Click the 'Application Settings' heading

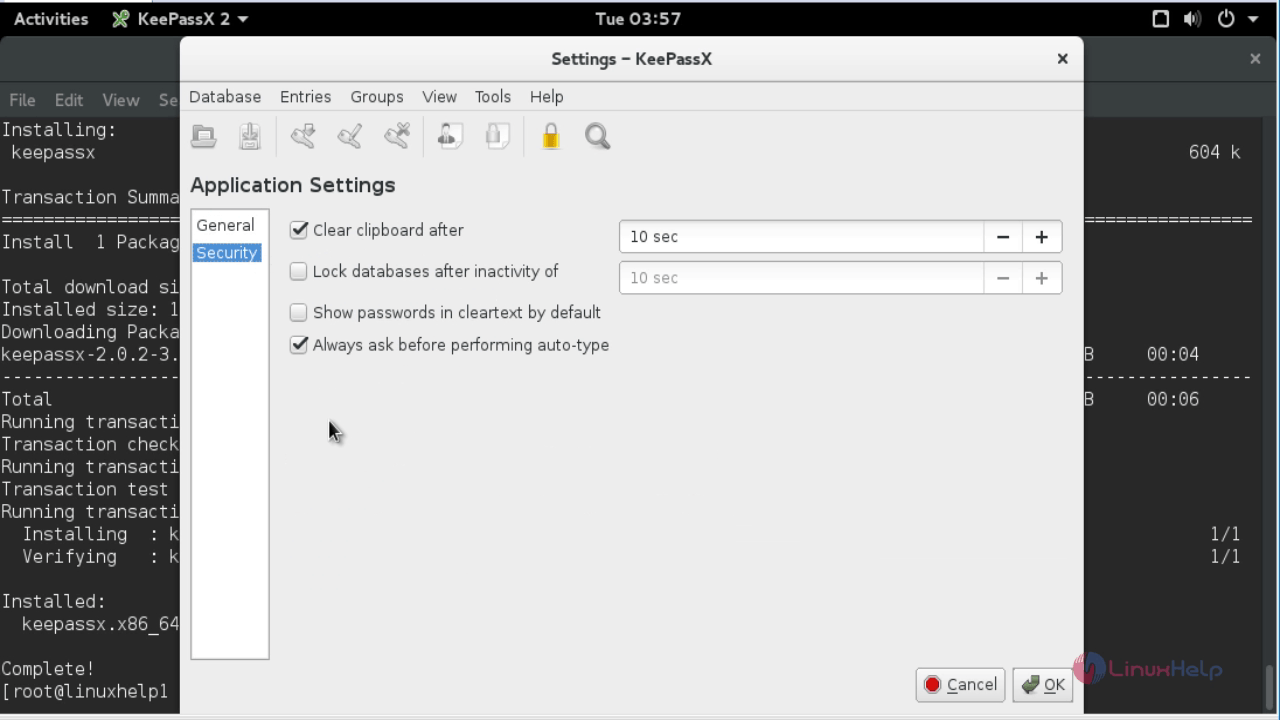(293, 185)
